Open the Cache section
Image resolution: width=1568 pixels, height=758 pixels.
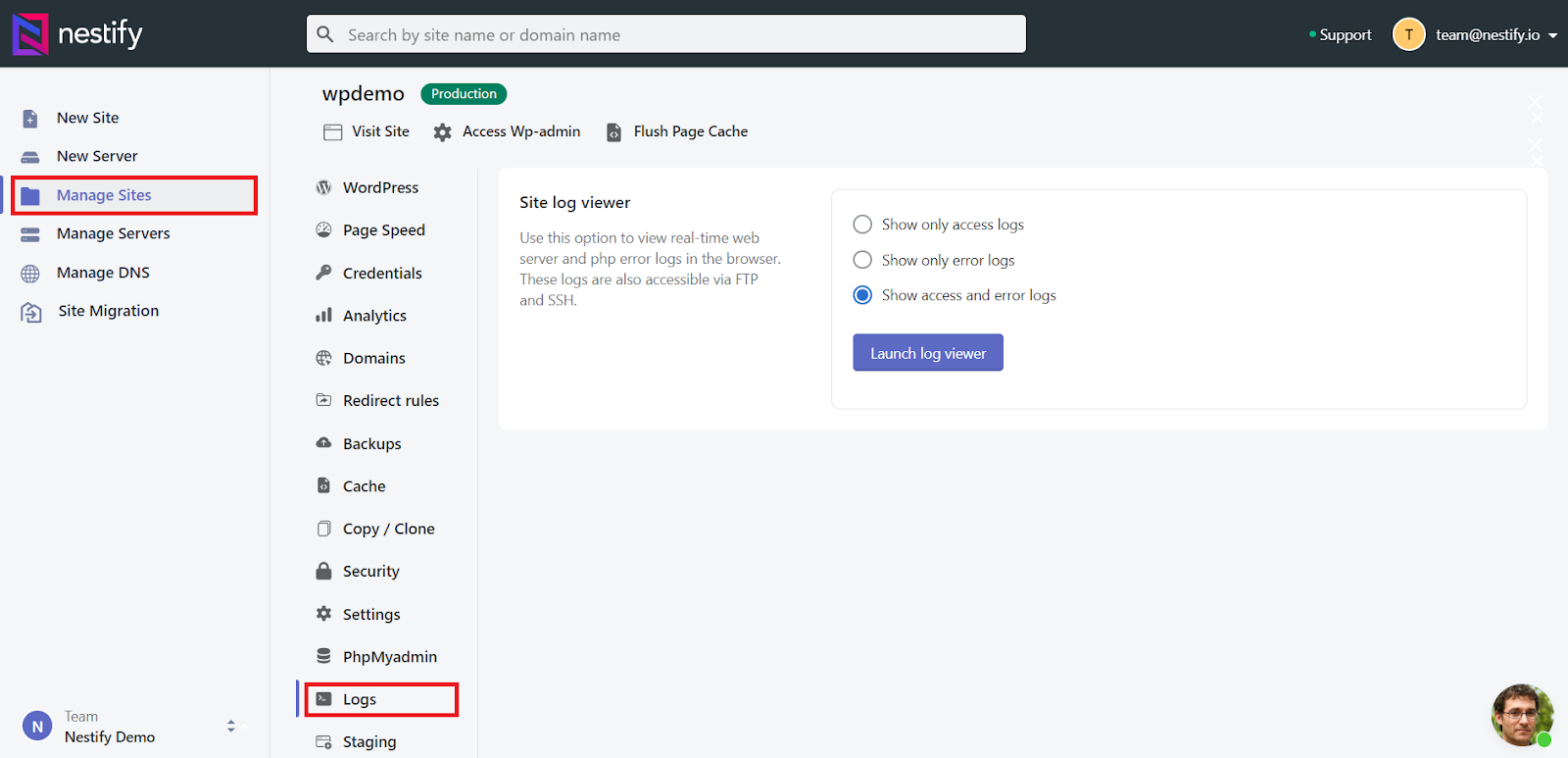click(x=364, y=485)
